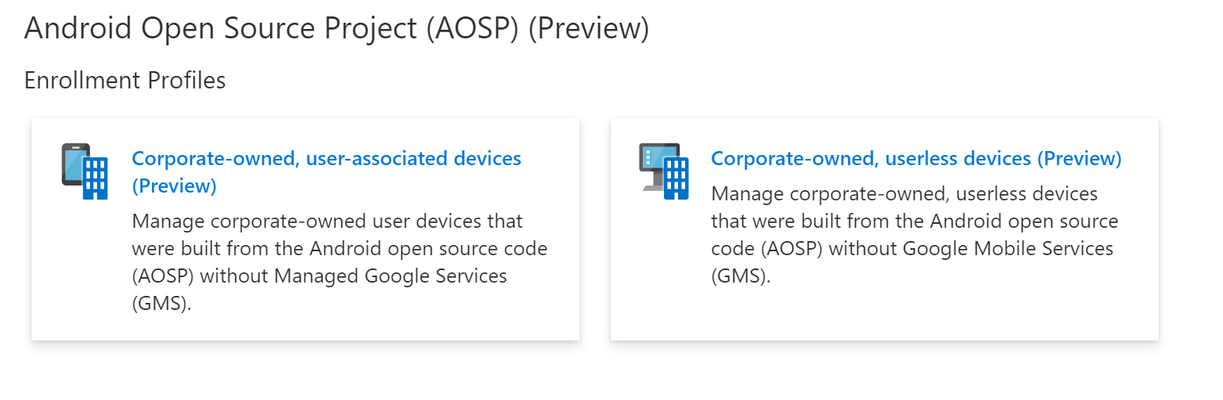Click the userless devices card description text

pos(915,235)
